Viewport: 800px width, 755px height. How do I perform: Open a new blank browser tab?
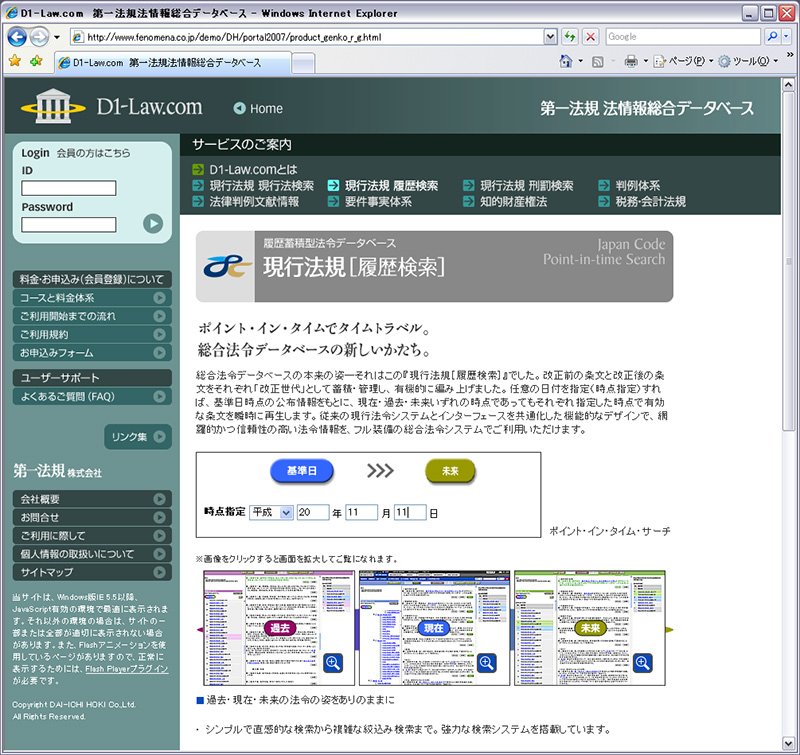(x=303, y=64)
